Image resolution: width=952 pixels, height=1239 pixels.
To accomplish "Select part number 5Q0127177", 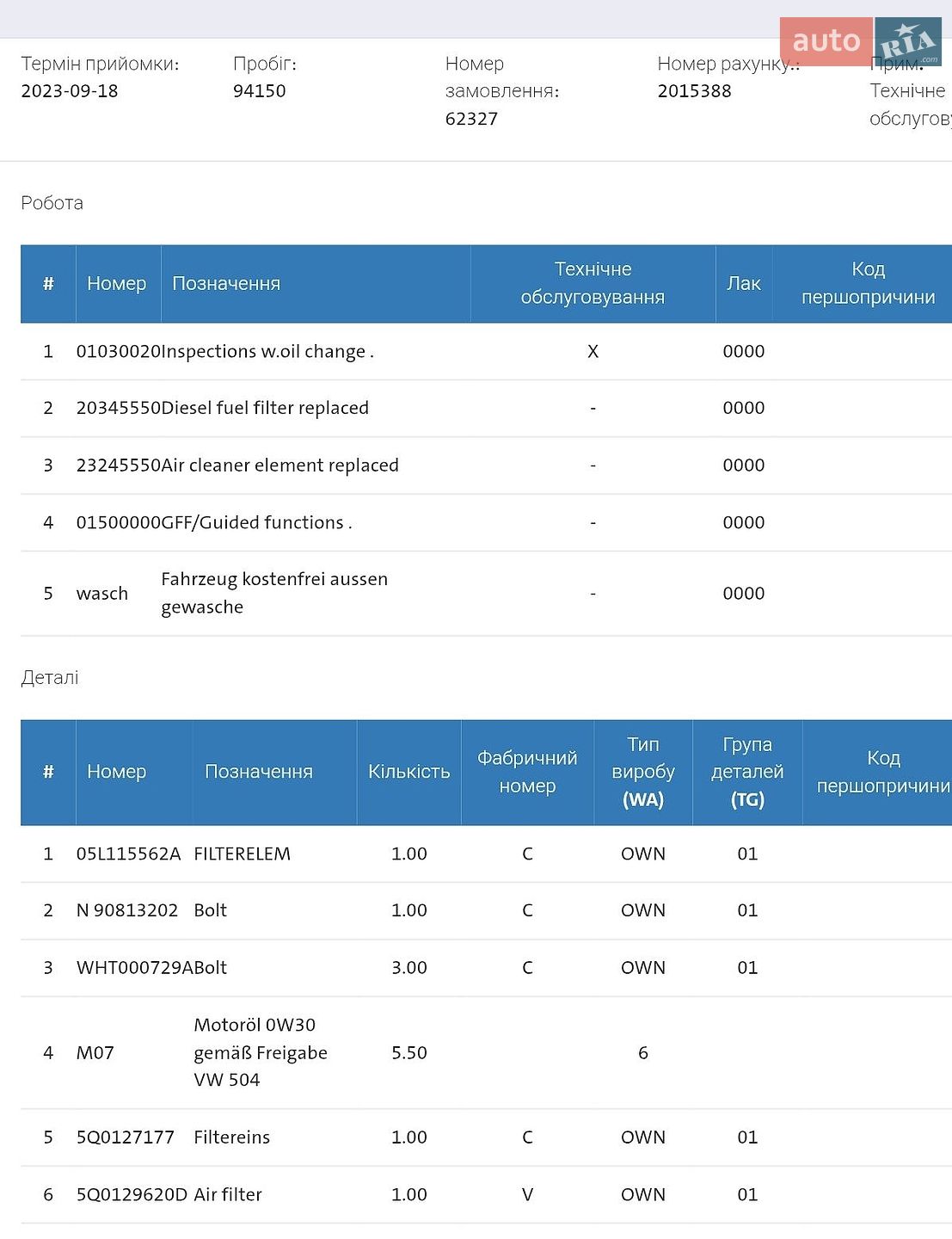I will tap(126, 1137).
